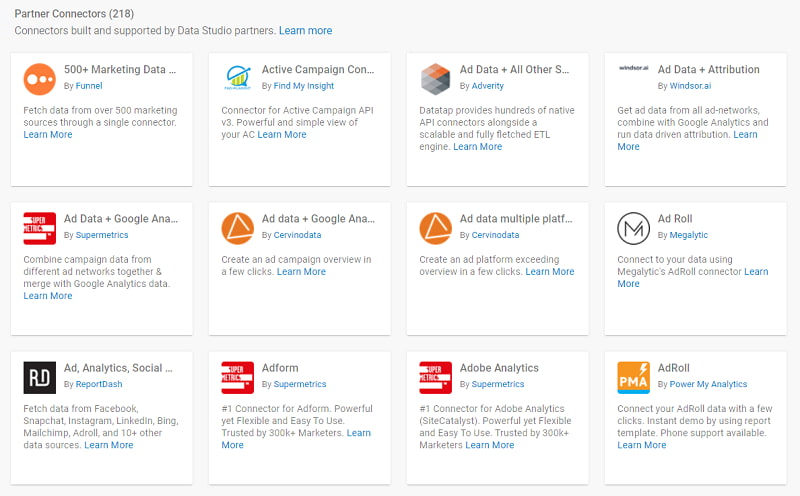Select the Active Campaign Con... connector title
The image size is (800, 496).
pyautogui.click(x=317, y=69)
